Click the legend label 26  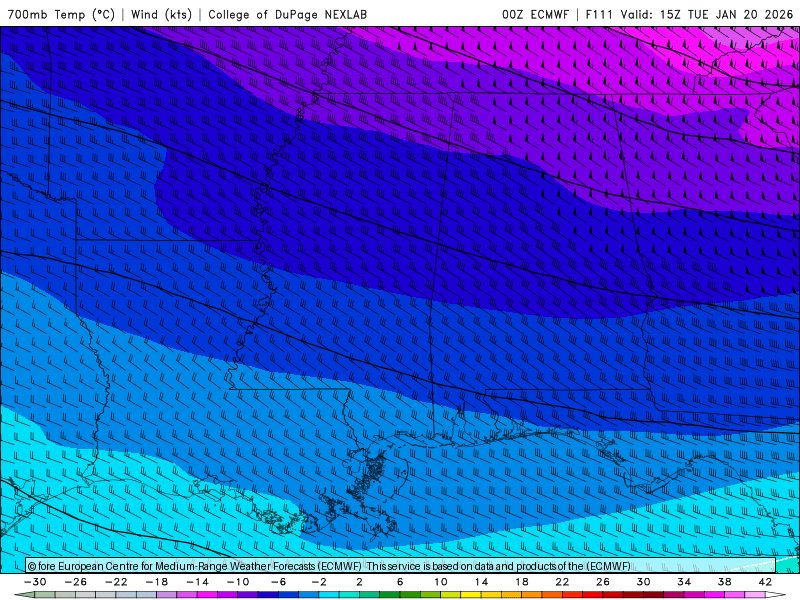(603, 582)
